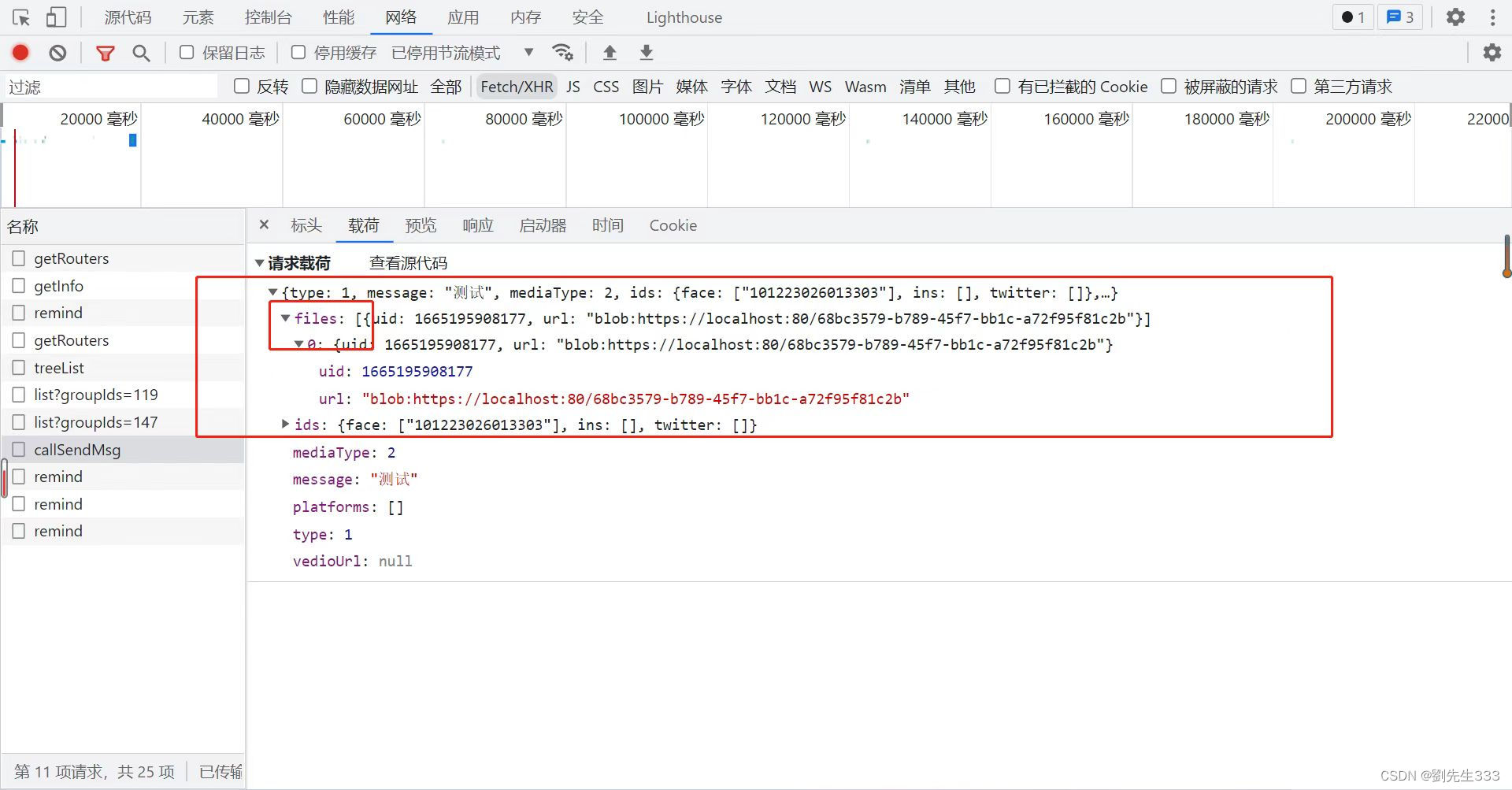Show the request Headers tab
Image resolution: width=1512 pixels, height=790 pixels.
(x=306, y=225)
